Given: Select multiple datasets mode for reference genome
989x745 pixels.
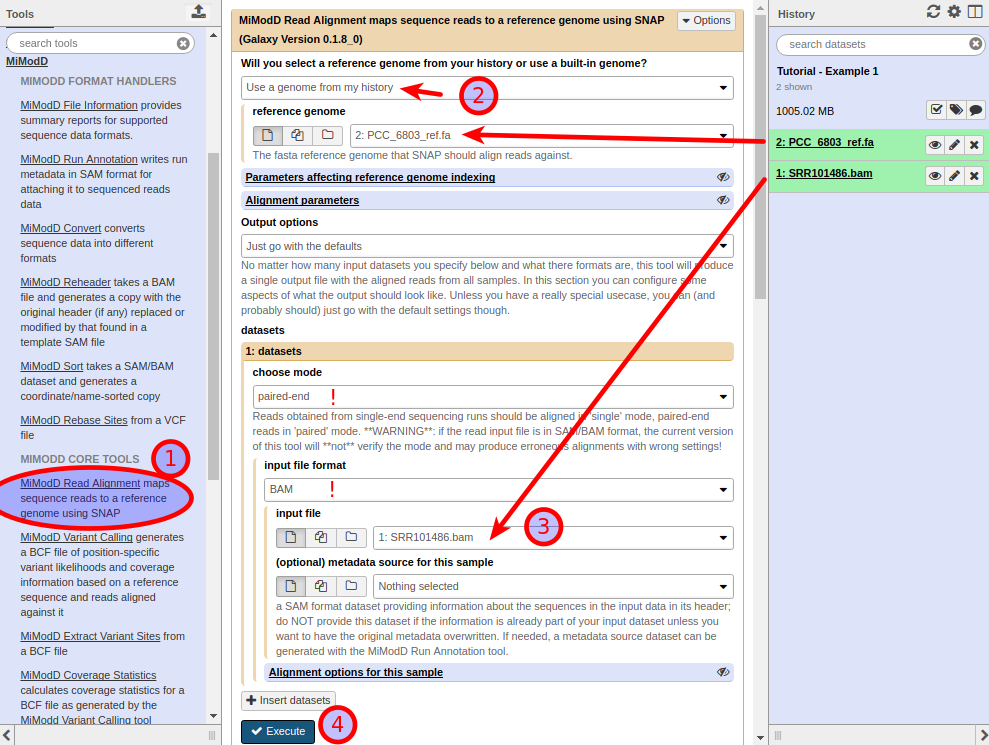Looking at the screenshot, I should [x=297, y=135].
